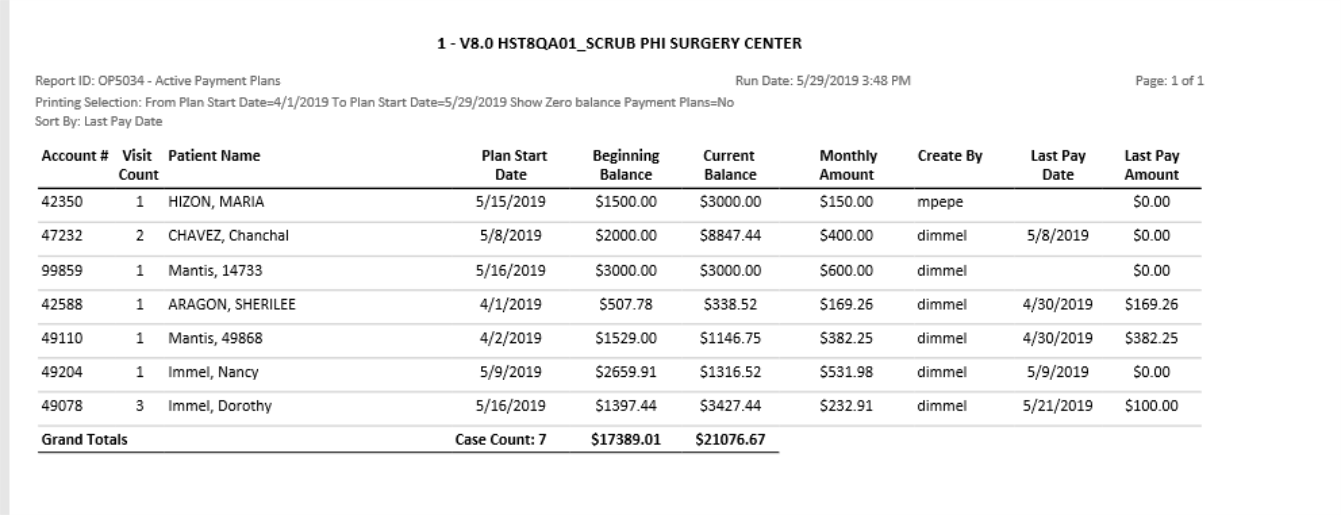Click the Patient Name column header
The image size is (1341, 515).
(214, 156)
